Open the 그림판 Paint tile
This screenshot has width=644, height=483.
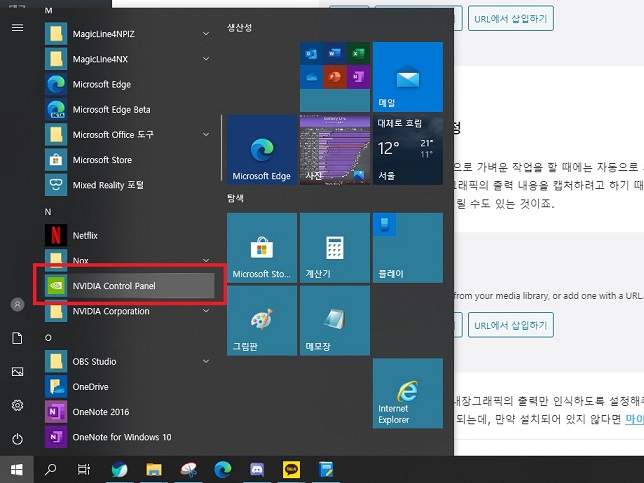(262, 320)
